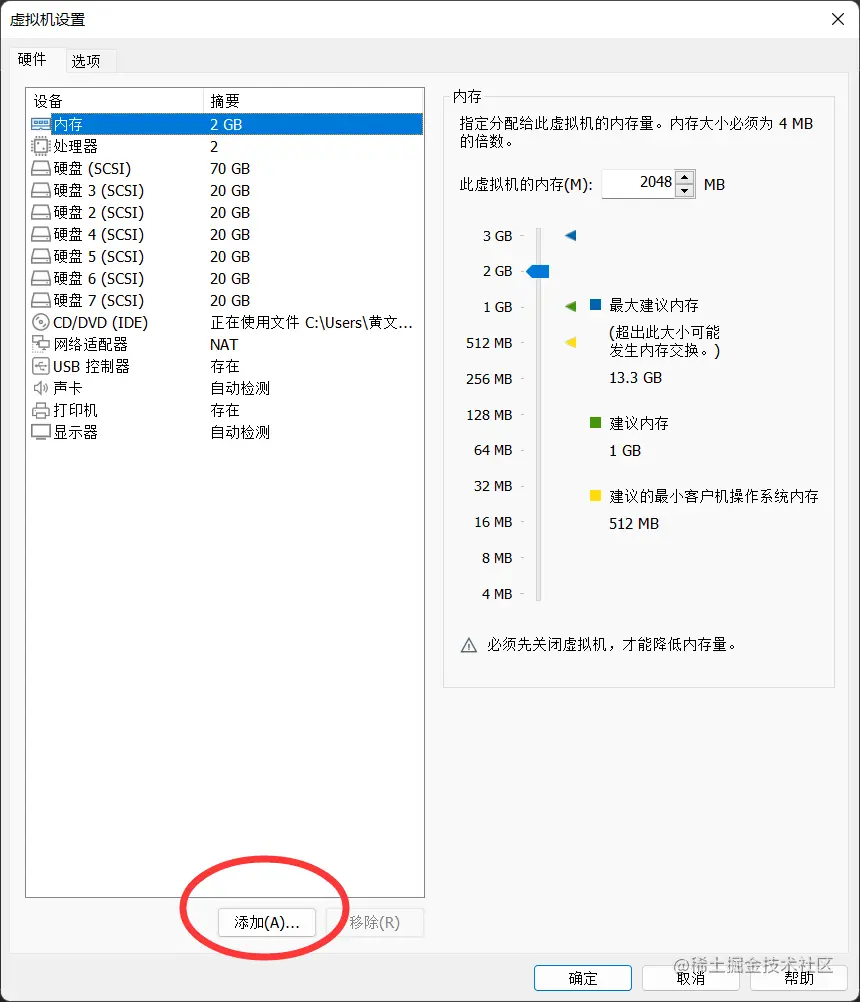The width and height of the screenshot is (860, 1002).
Task: Click the 硬盘 (SCSI) 70 GB disk icon
Action: coord(41,169)
